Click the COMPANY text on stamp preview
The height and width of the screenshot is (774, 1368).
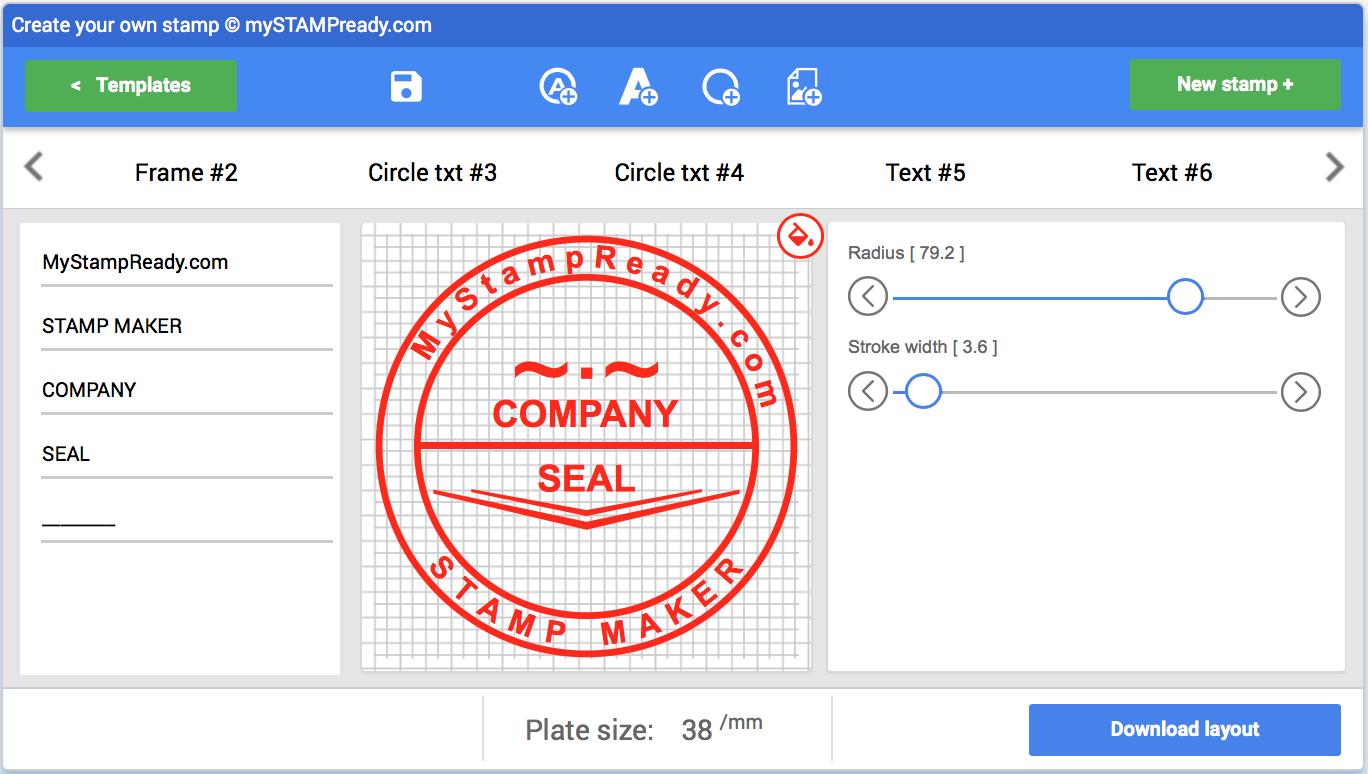point(586,414)
